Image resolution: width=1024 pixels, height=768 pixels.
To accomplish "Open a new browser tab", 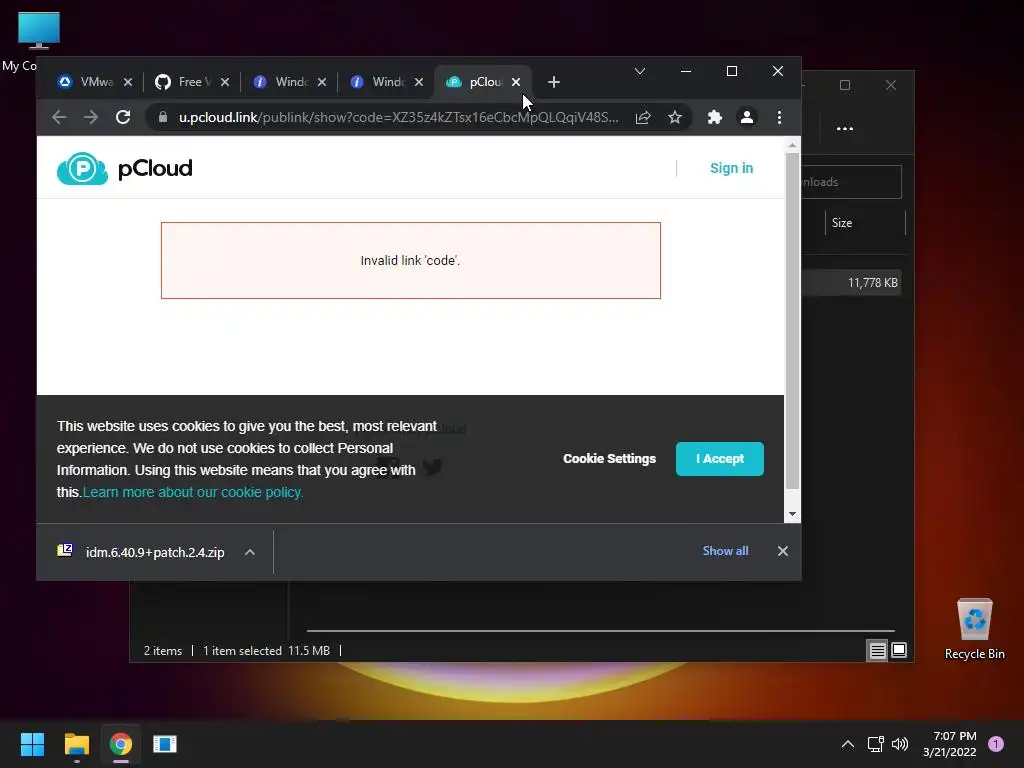I will click(554, 82).
